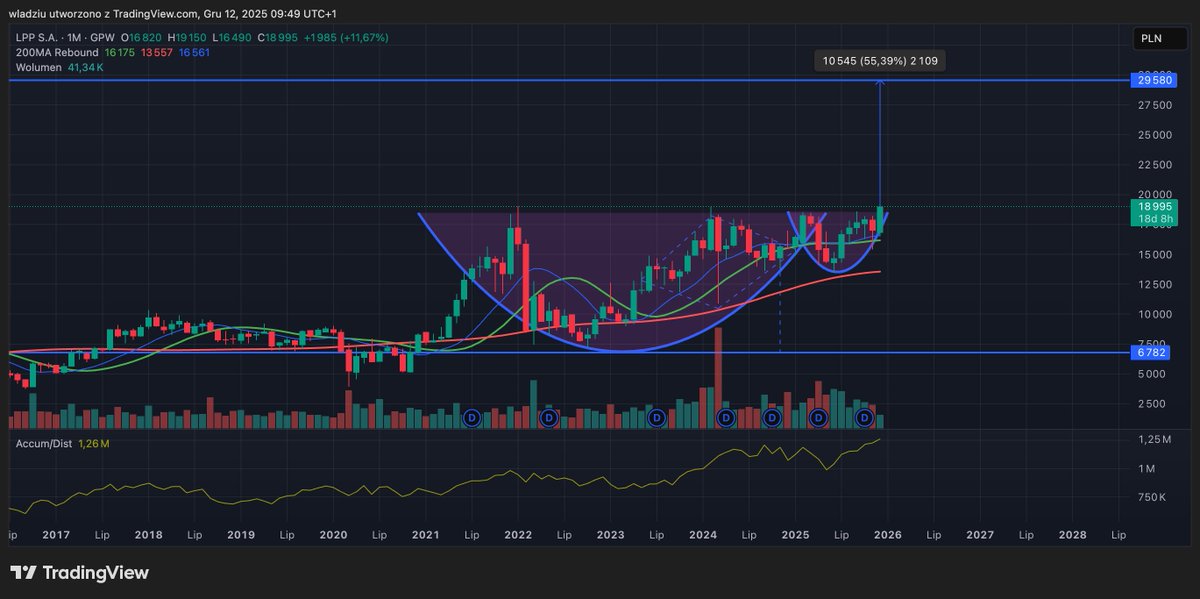Click the dividend D marker below the 2022 bars
Screen dimensions: 1200x599
tap(547, 417)
